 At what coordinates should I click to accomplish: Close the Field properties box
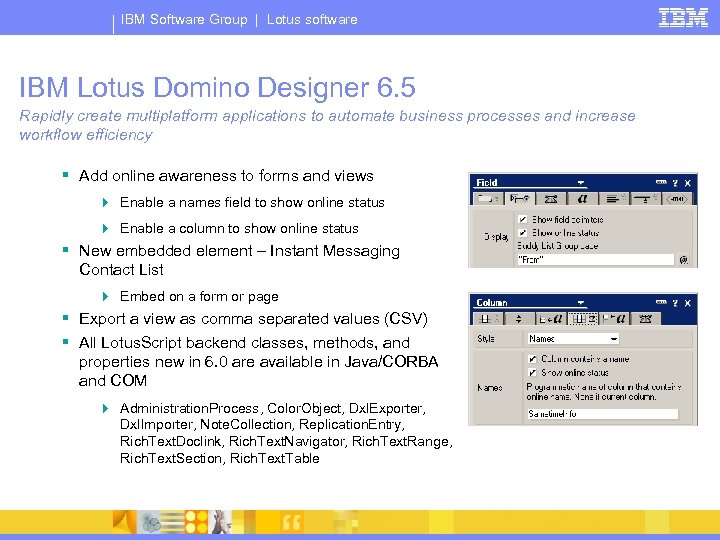(687, 183)
